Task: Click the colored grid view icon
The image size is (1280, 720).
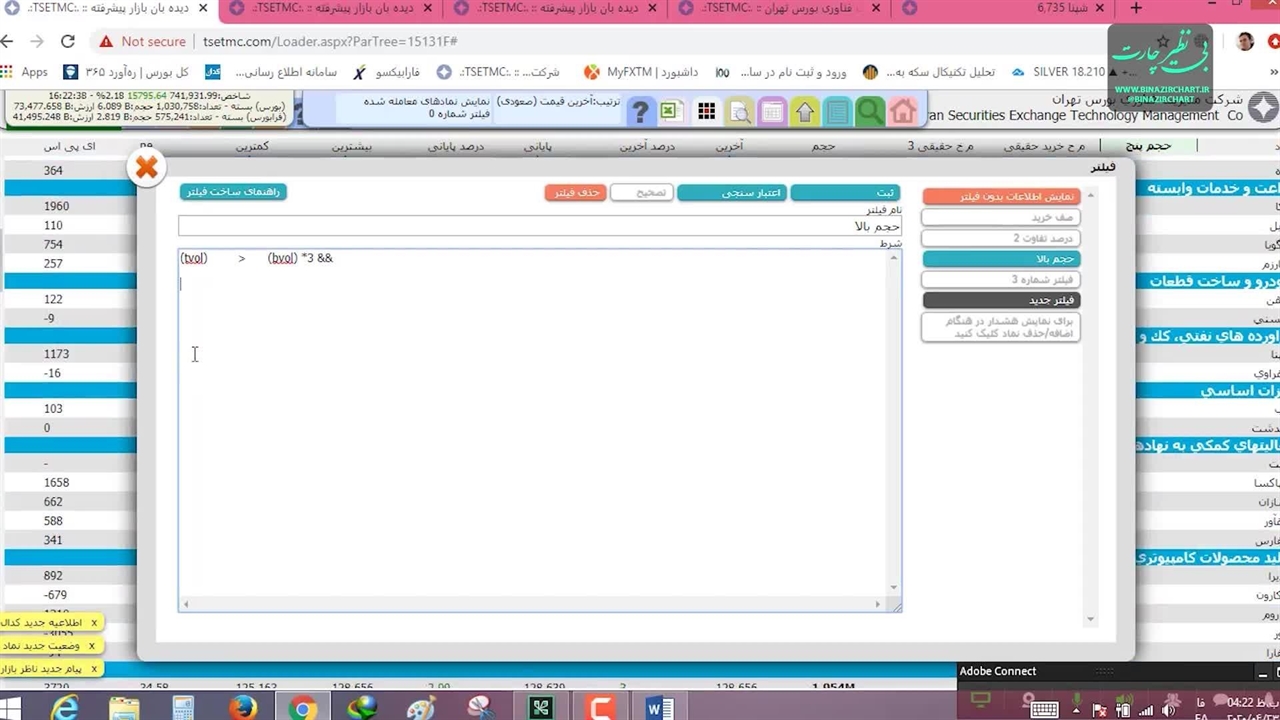Action: tap(706, 111)
